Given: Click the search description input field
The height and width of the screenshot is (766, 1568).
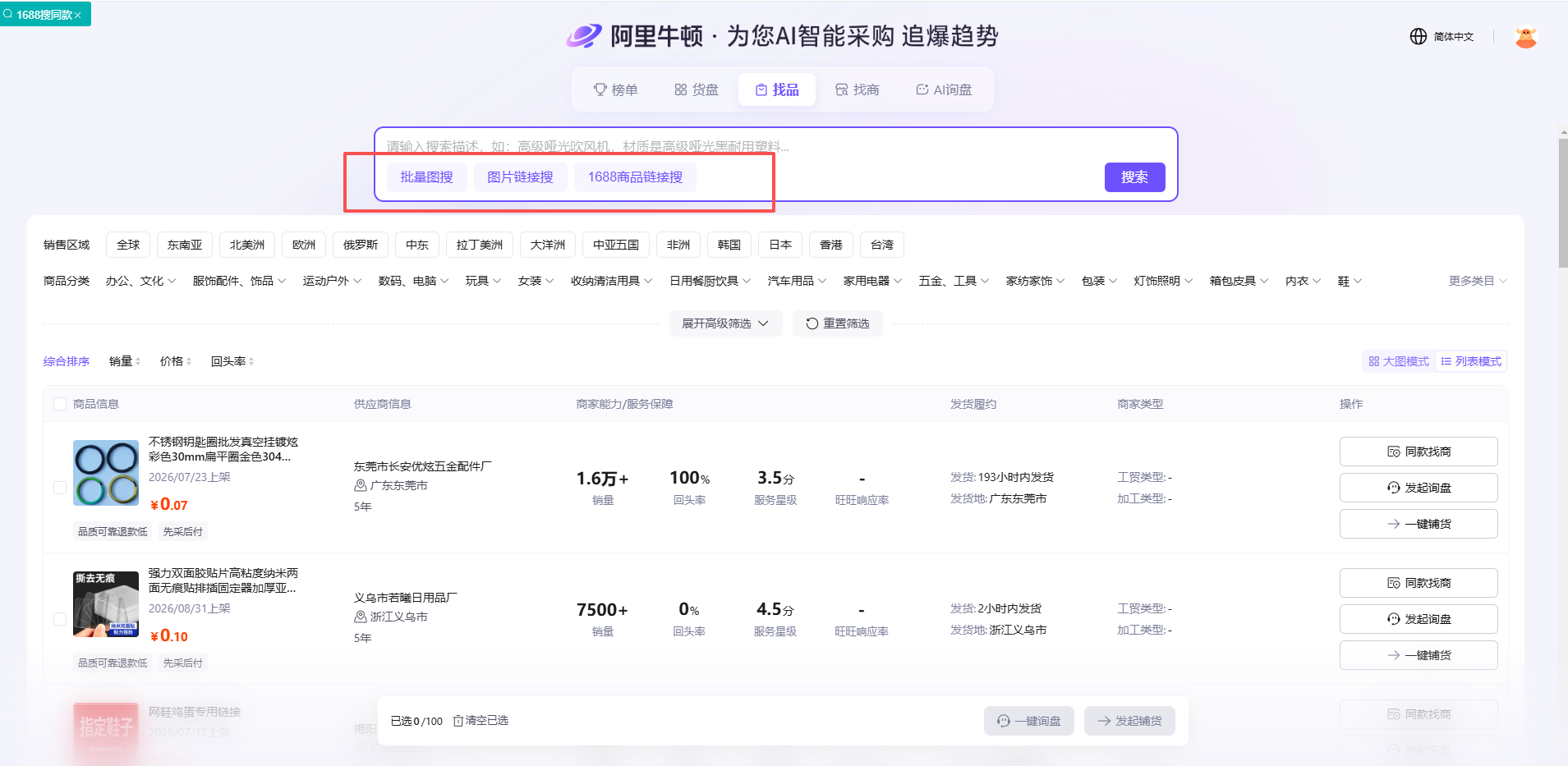Looking at the screenshot, I should click(x=775, y=146).
